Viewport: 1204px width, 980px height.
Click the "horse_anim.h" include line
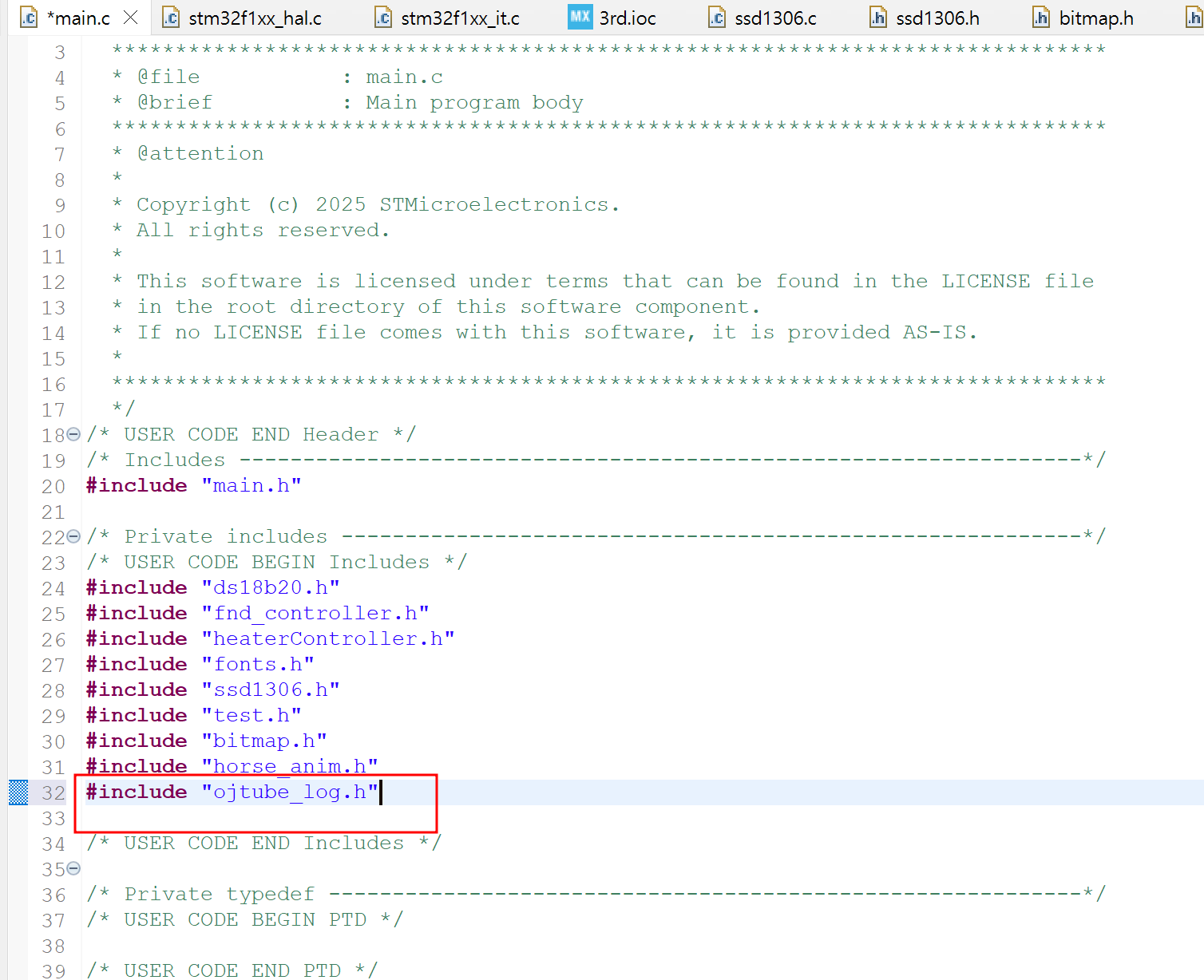pyautogui.click(x=232, y=766)
